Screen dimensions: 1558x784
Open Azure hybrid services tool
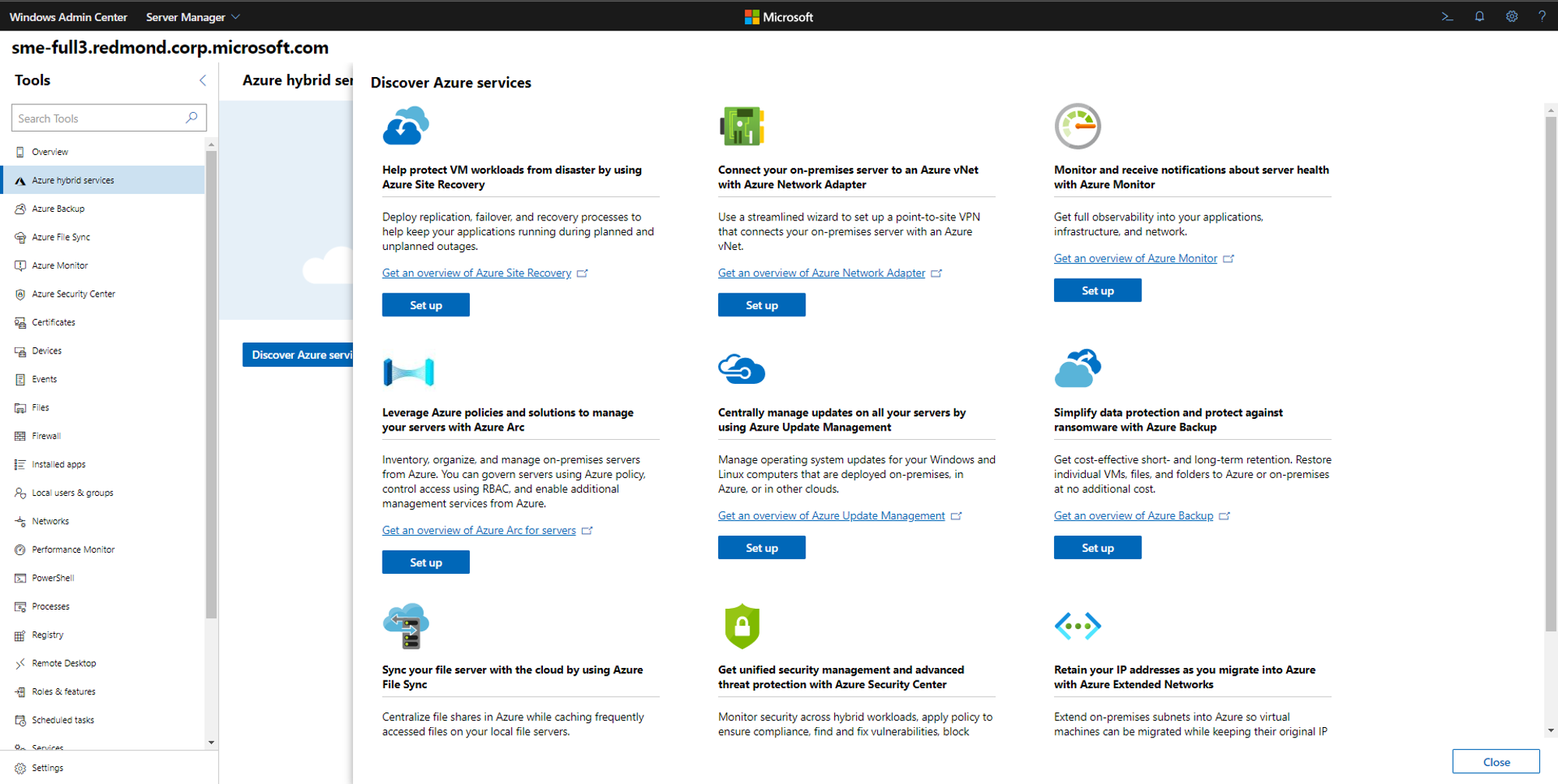tap(103, 180)
